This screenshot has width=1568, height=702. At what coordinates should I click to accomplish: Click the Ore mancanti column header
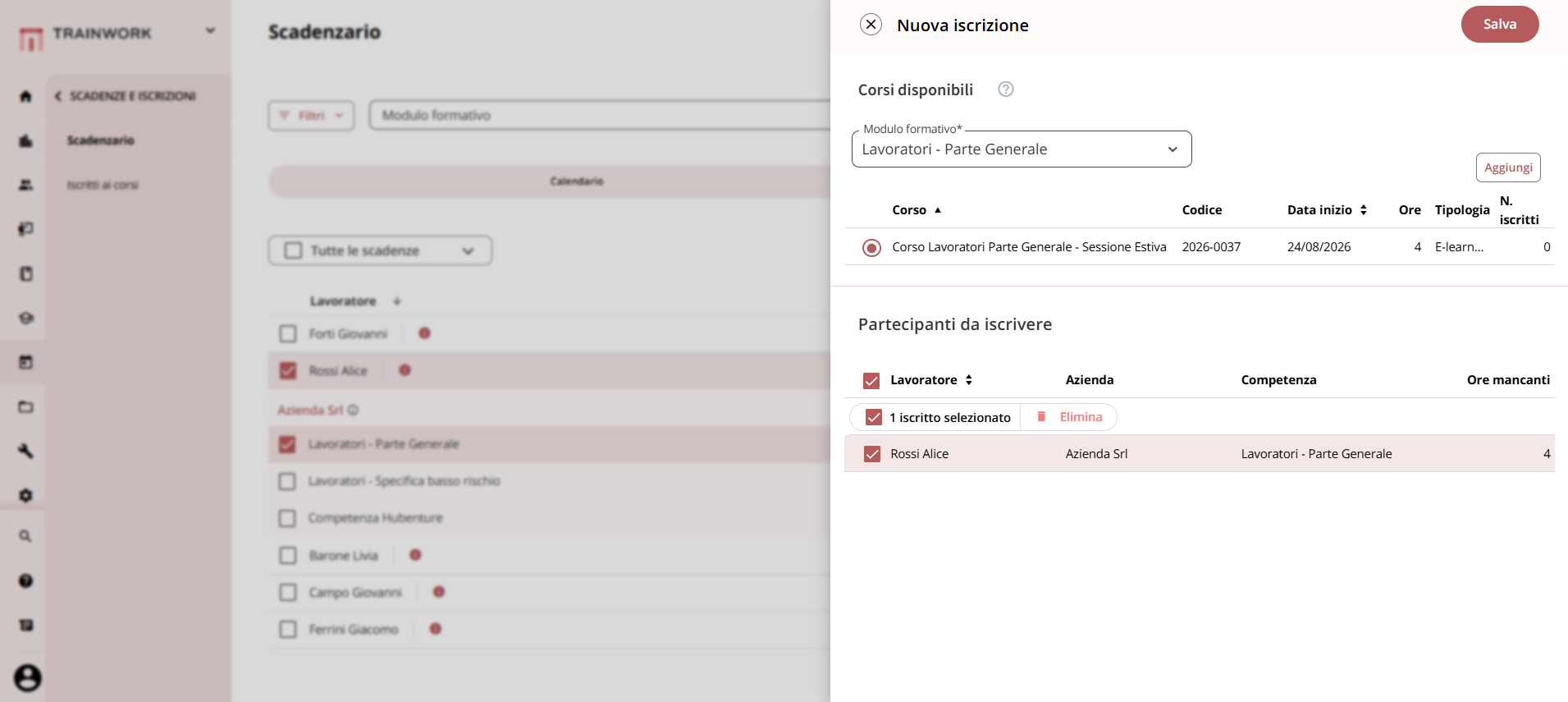1508,380
